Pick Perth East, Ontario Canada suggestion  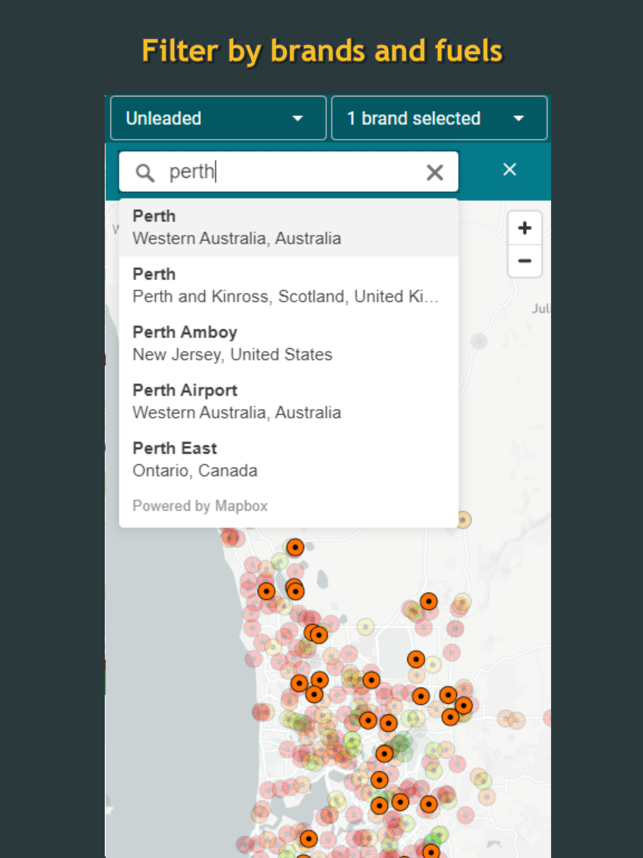[x=288, y=459]
